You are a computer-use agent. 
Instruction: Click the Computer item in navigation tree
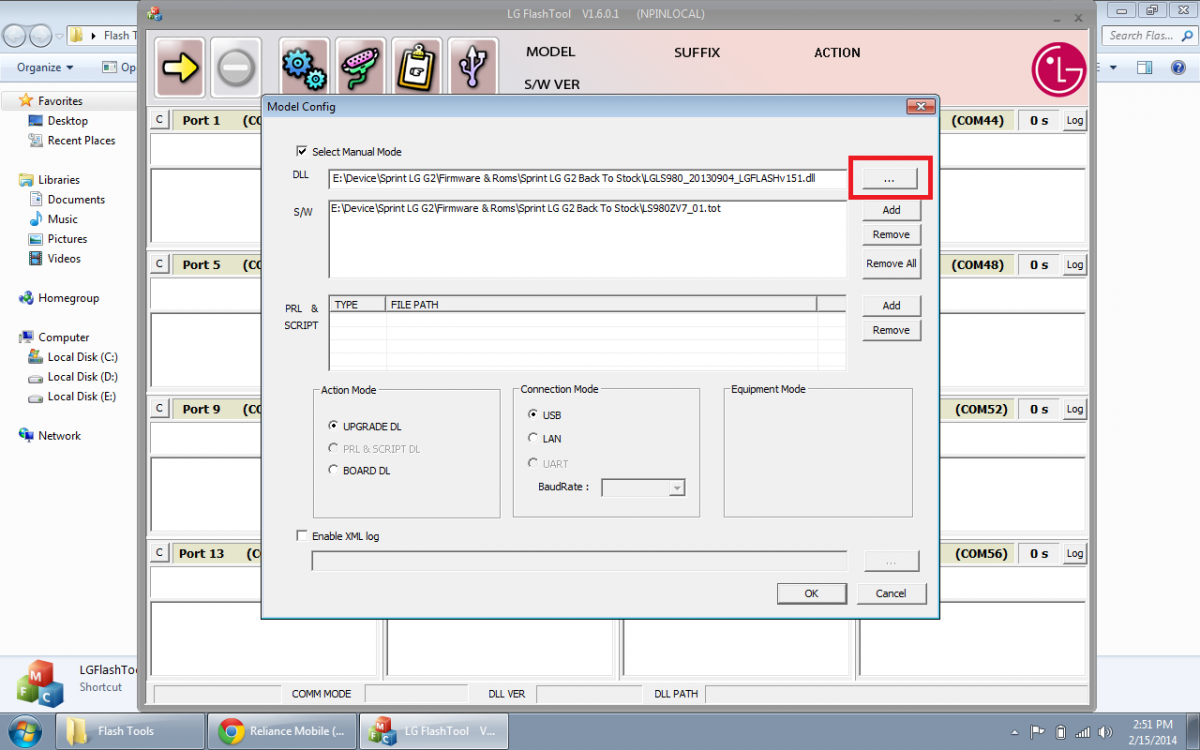(63, 337)
